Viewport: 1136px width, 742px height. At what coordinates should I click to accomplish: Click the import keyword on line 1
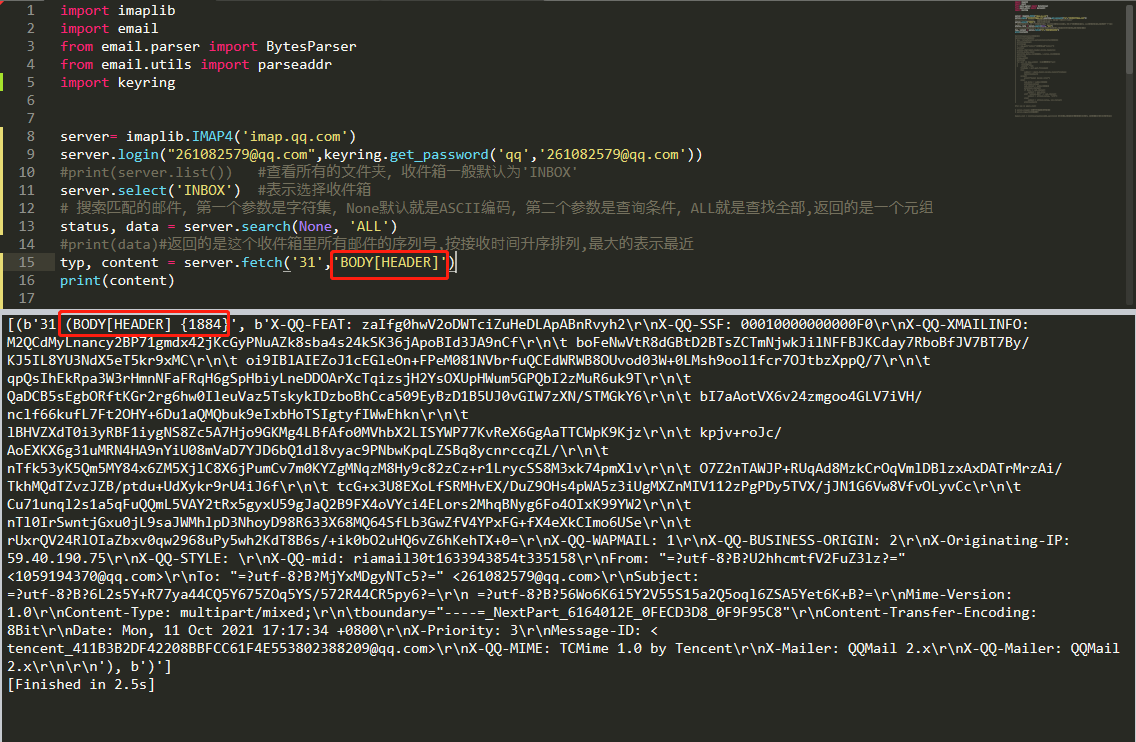pos(85,10)
